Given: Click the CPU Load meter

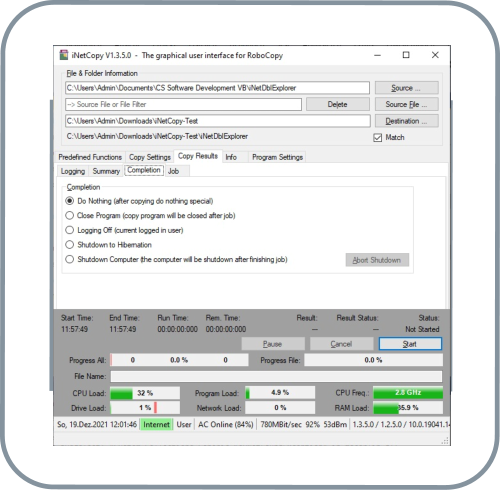Looking at the screenshot, I should coord(145,393).
